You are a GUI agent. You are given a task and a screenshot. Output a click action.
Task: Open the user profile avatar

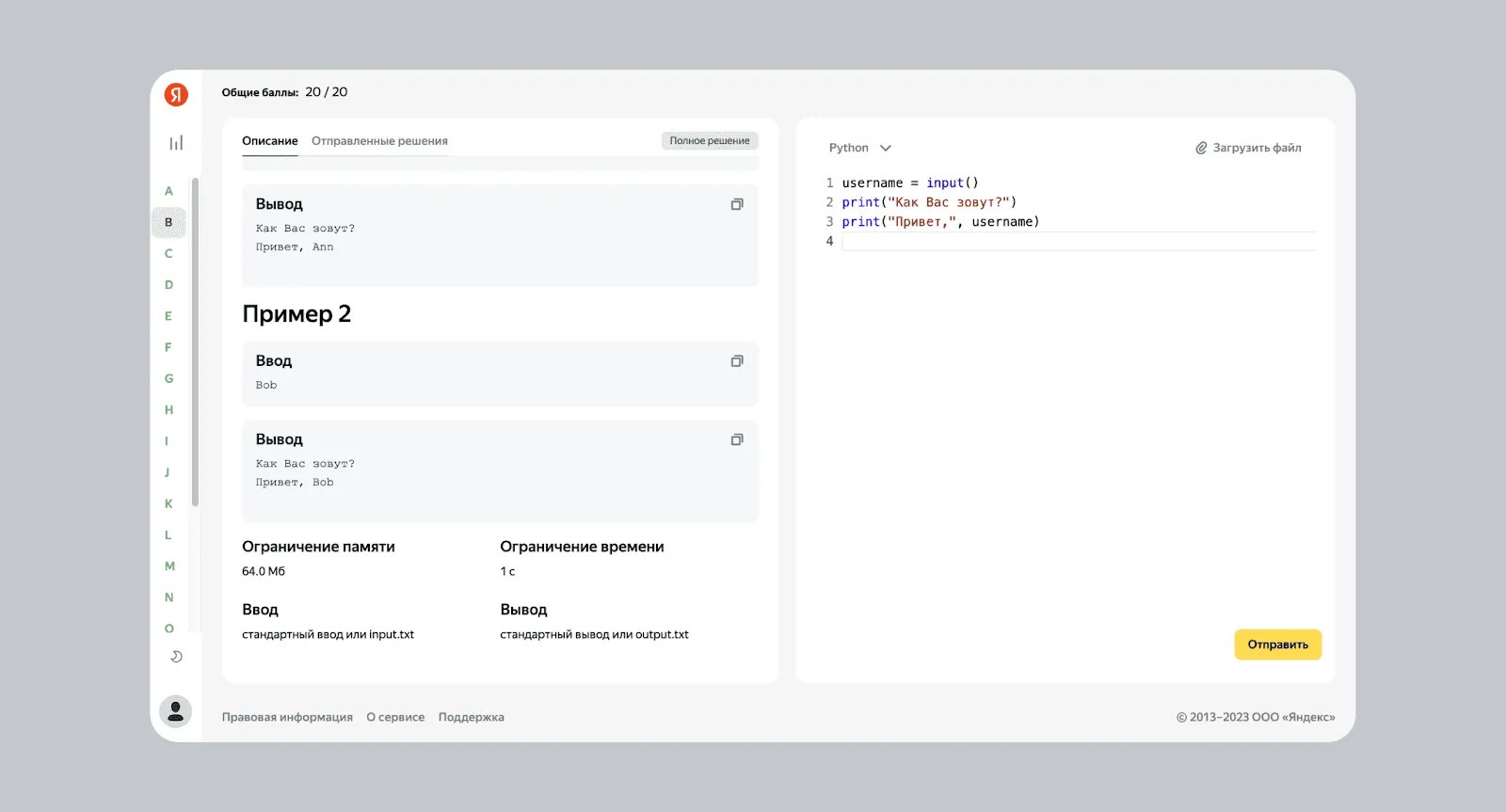(x=175, y=712)
